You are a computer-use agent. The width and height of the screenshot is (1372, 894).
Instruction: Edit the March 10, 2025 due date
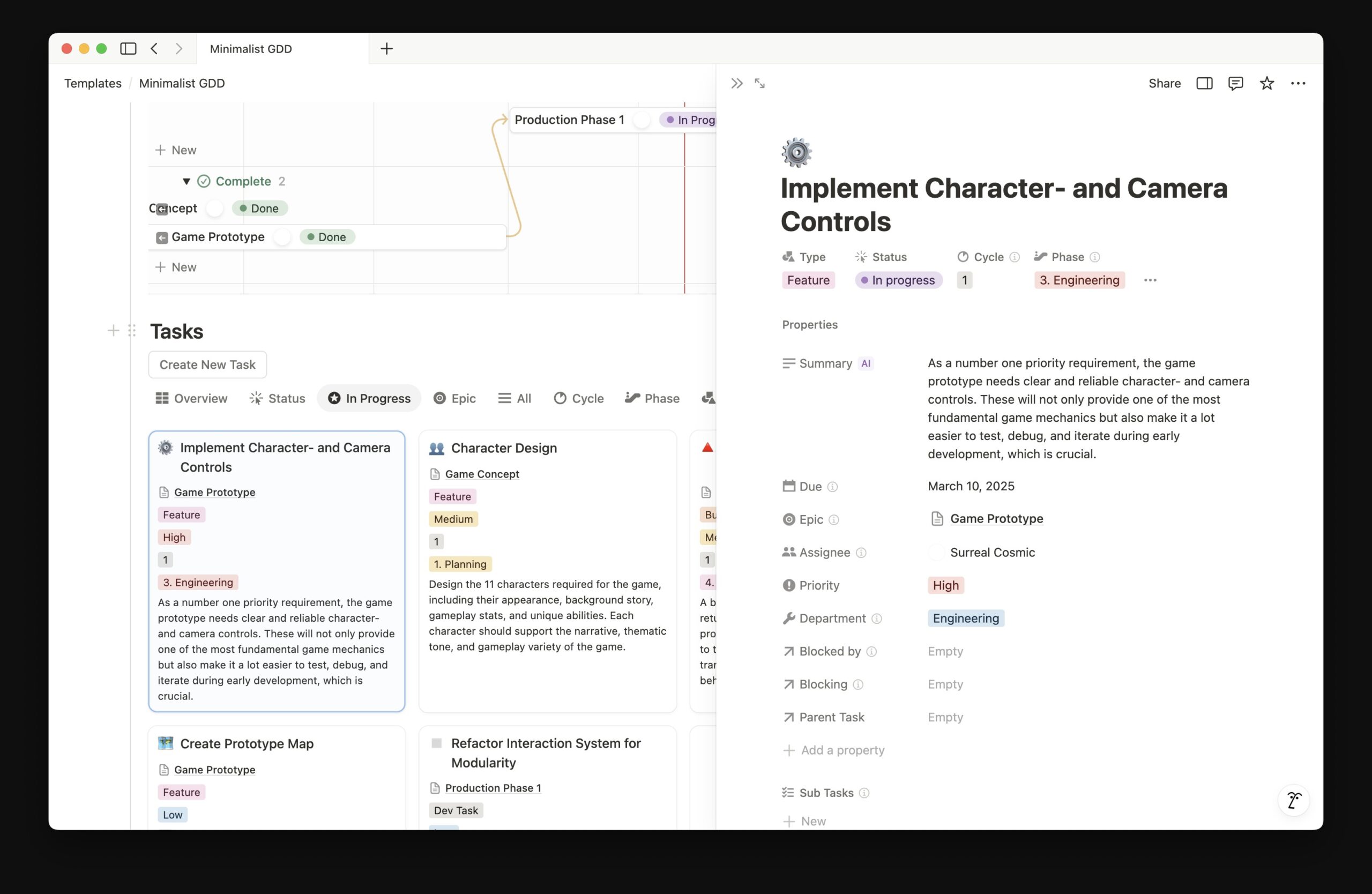971,487
